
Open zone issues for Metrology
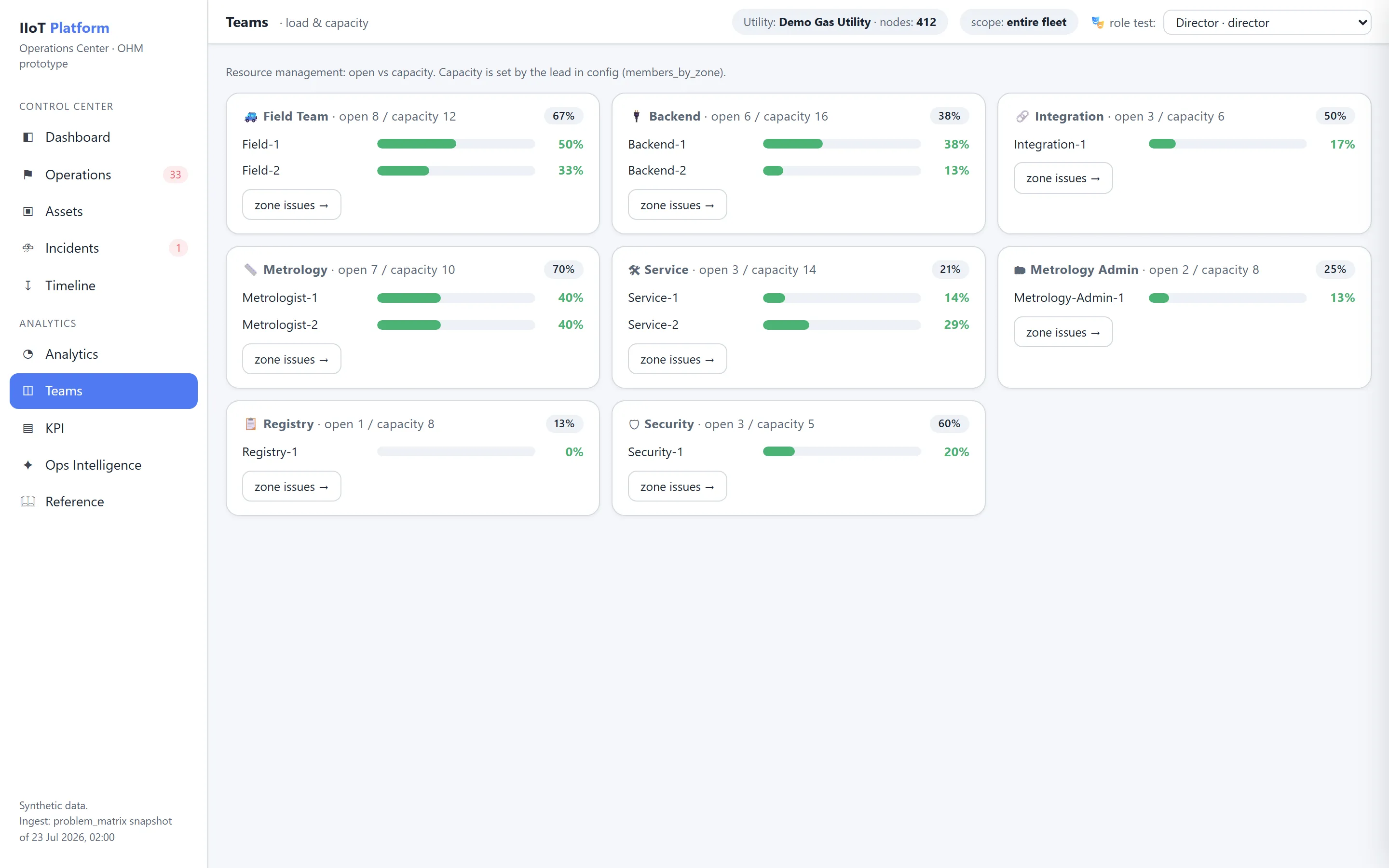tap(292, 359)
